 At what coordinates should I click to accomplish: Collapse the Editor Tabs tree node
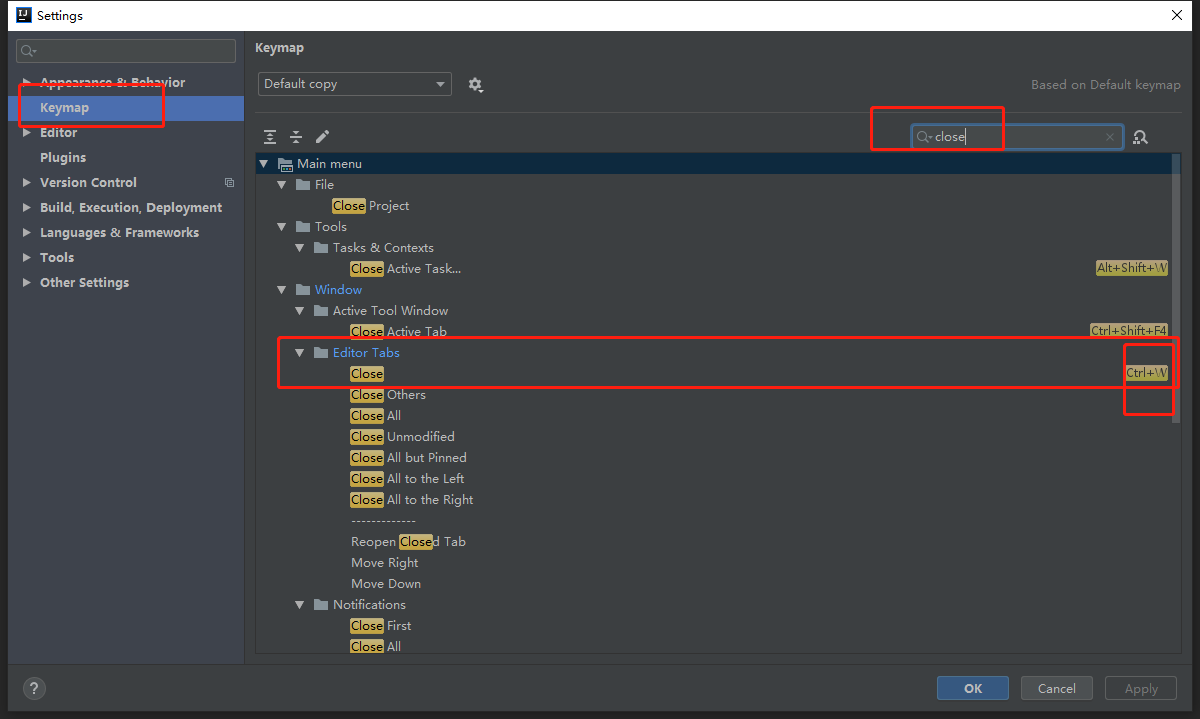pos(299,352)
